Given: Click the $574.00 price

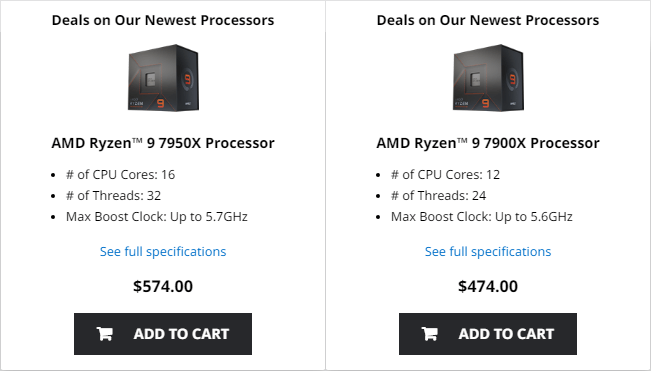Looking at the screenshot, I should coord(163,286).
